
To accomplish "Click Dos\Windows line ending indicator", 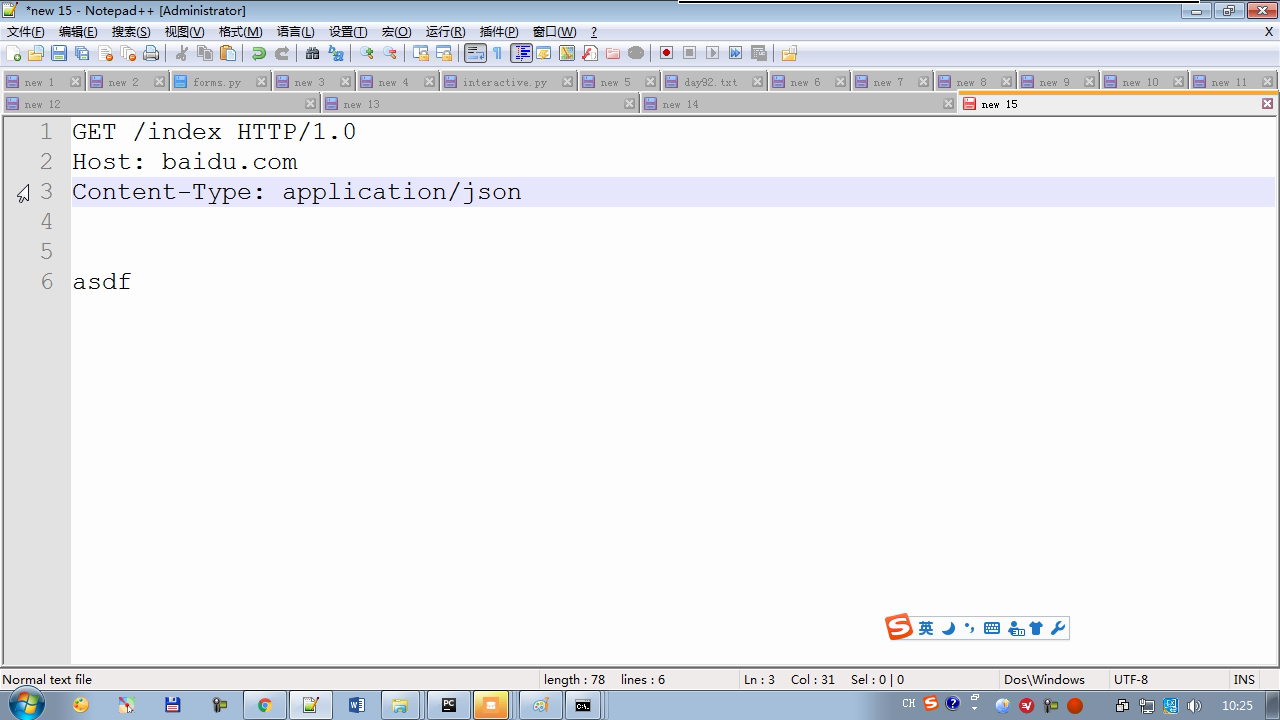I will point(1044,680).
